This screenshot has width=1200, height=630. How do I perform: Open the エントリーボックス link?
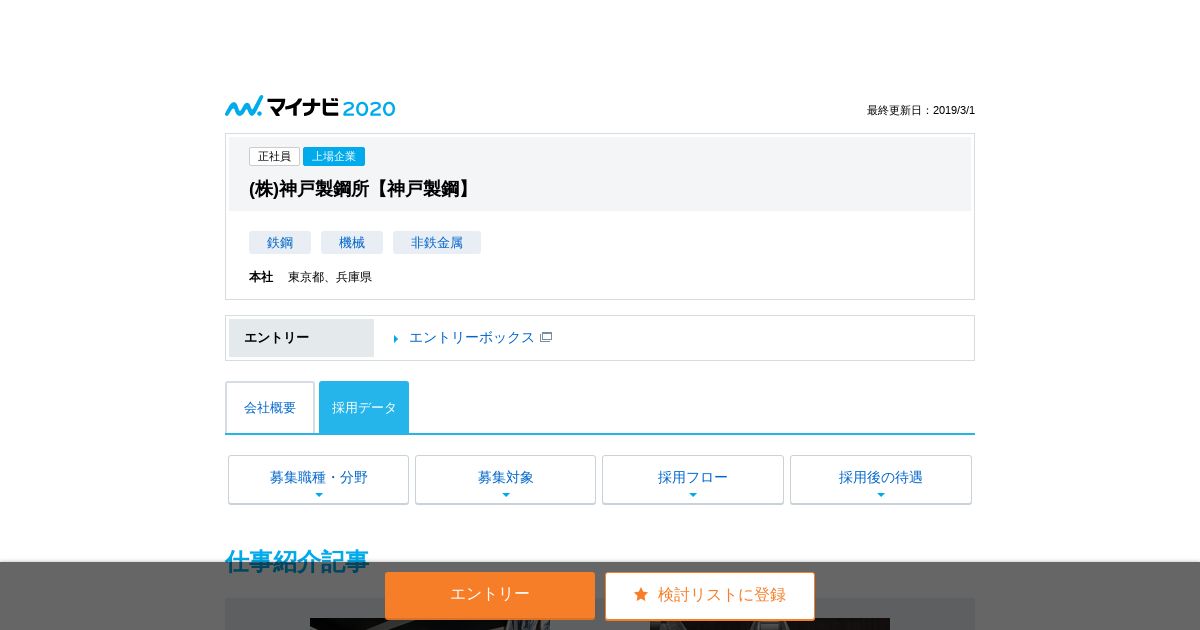click(472, 338)
